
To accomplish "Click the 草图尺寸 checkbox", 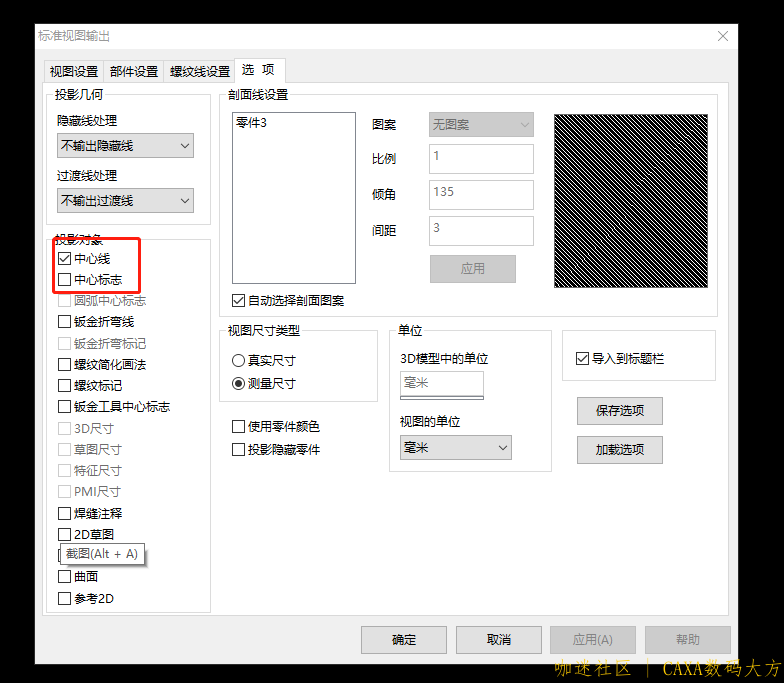I will coord(64,450).
